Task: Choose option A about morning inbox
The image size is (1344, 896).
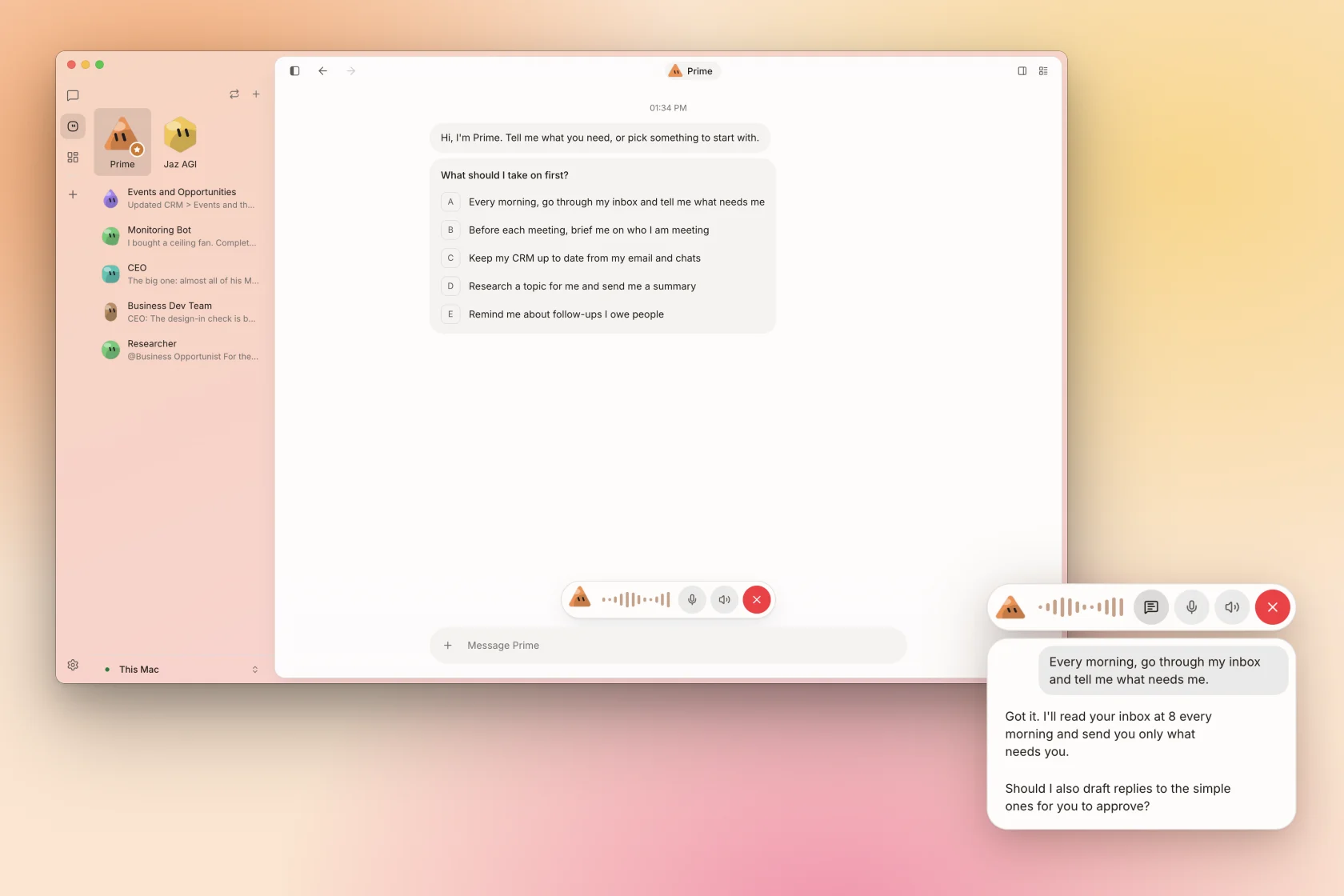Action: pos(603,202)
